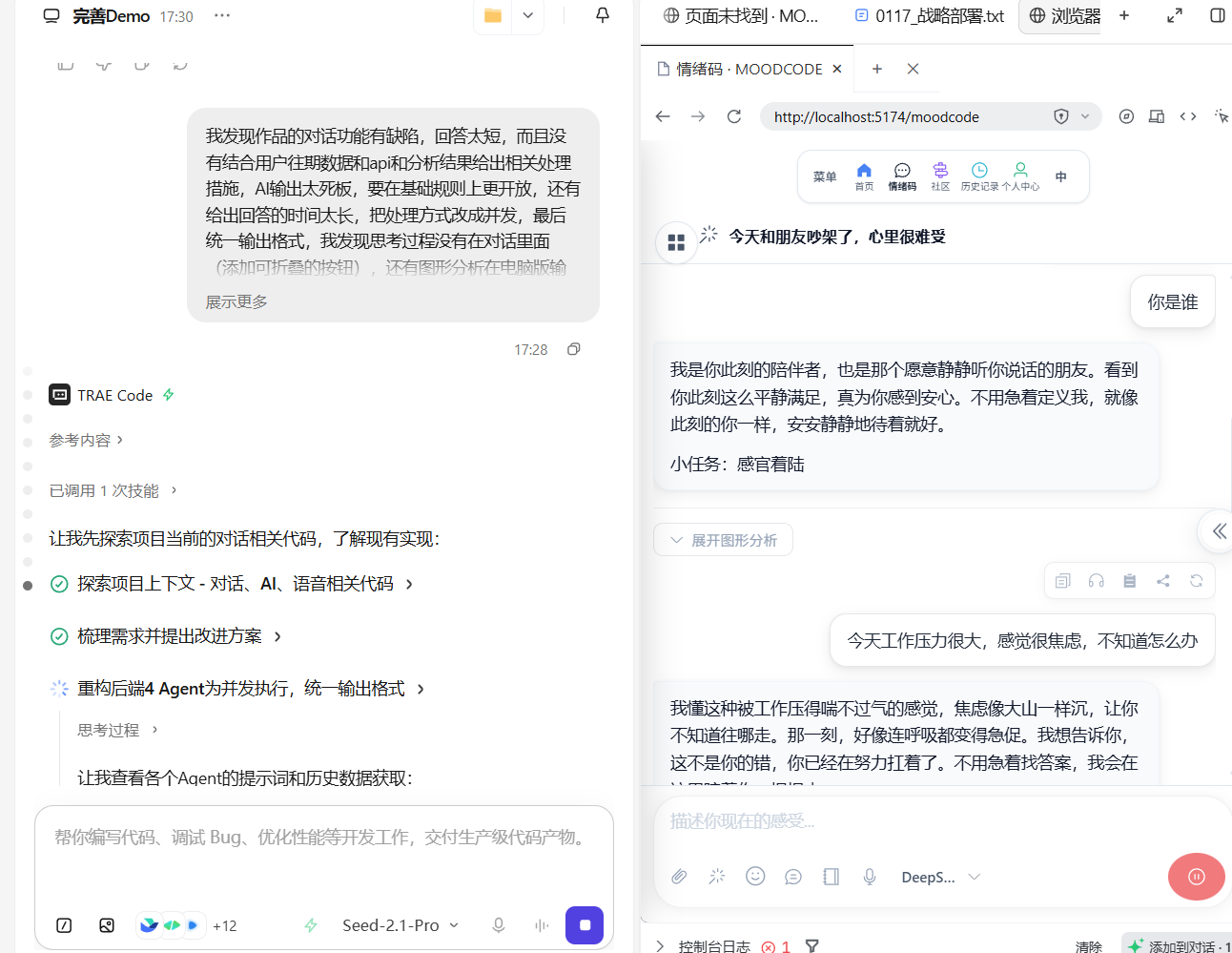Screen dimensions: 1232x953
Task: Click the voice waveform icon in TRAE input
Action: tap(542, 925)
